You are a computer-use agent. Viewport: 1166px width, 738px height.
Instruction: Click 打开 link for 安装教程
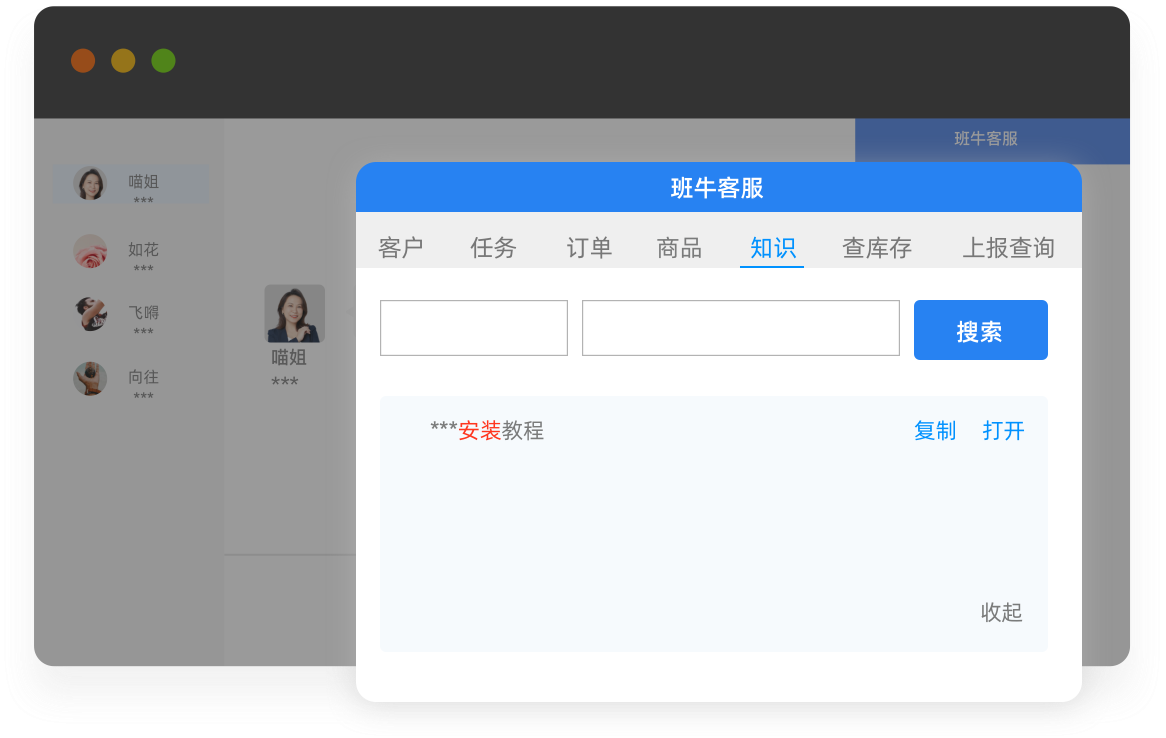click(x=1003, y=431)
